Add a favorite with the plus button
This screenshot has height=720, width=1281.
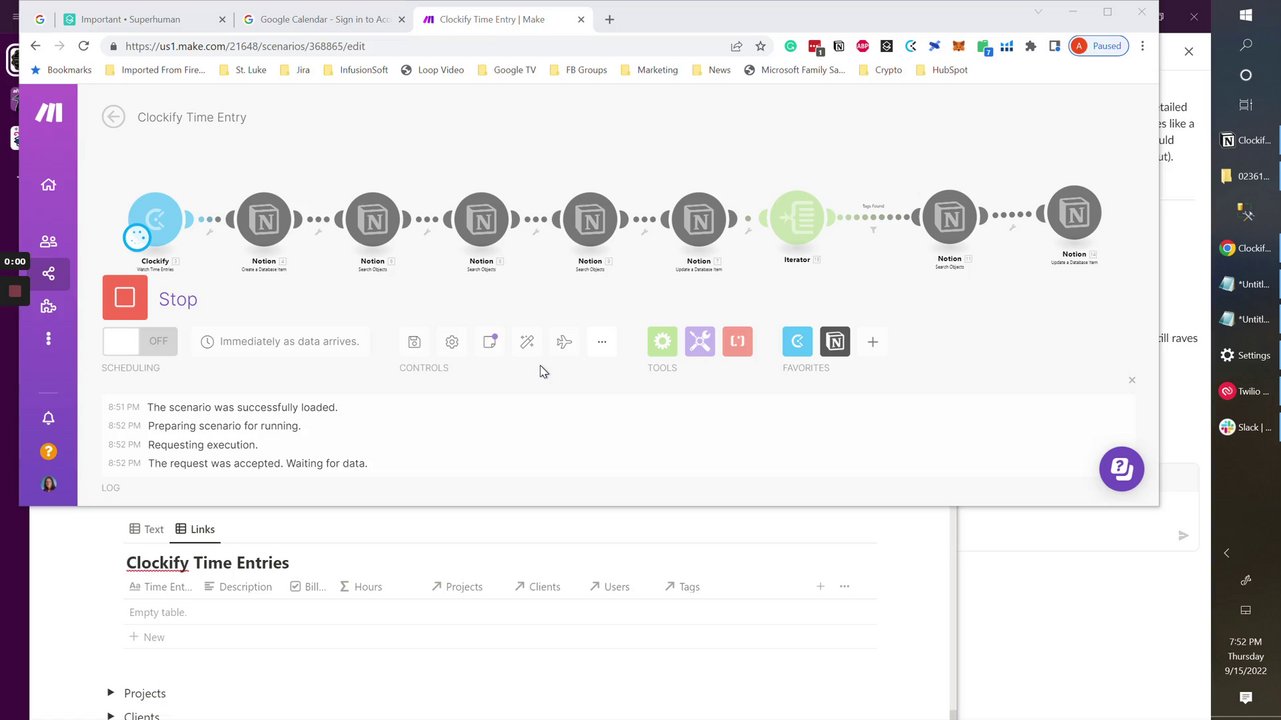click(x=873, y=342)
